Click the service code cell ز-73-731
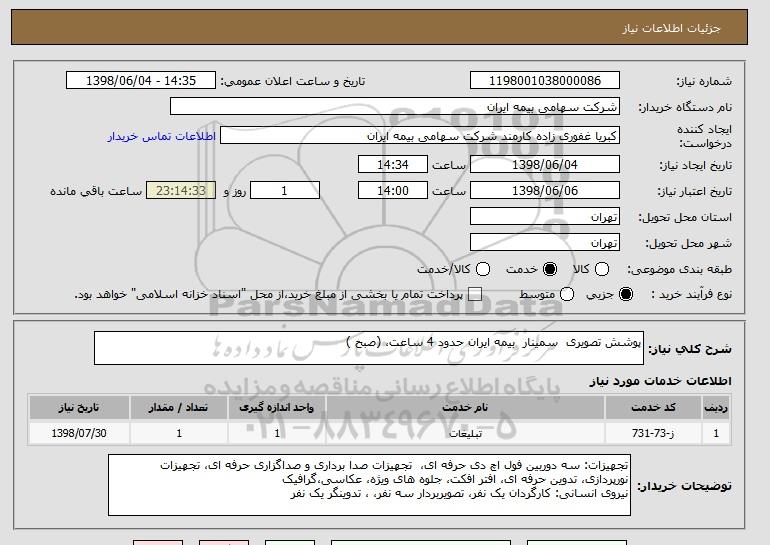 point(653,433)
